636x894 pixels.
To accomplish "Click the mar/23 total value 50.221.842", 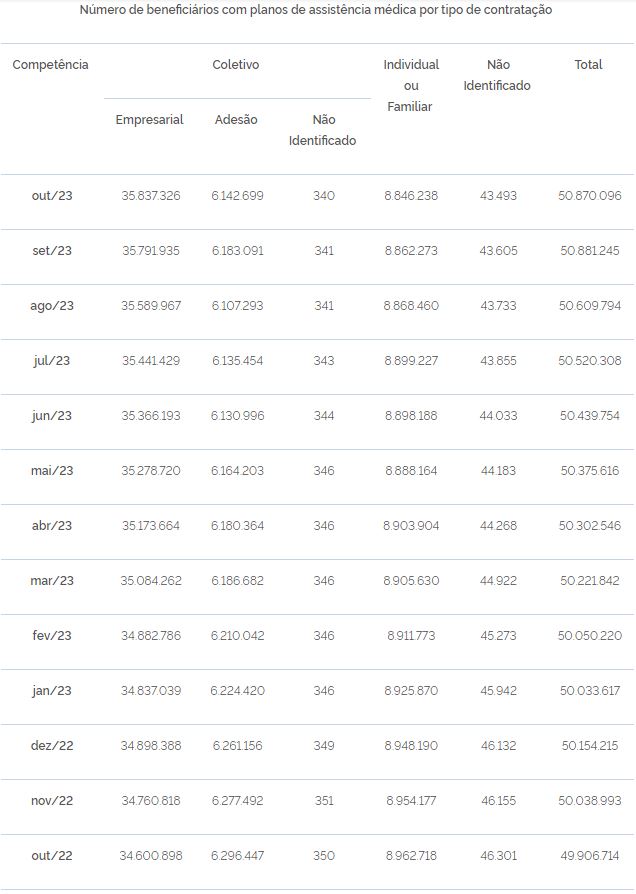I will pyautogui.click(x=589, y=581).
